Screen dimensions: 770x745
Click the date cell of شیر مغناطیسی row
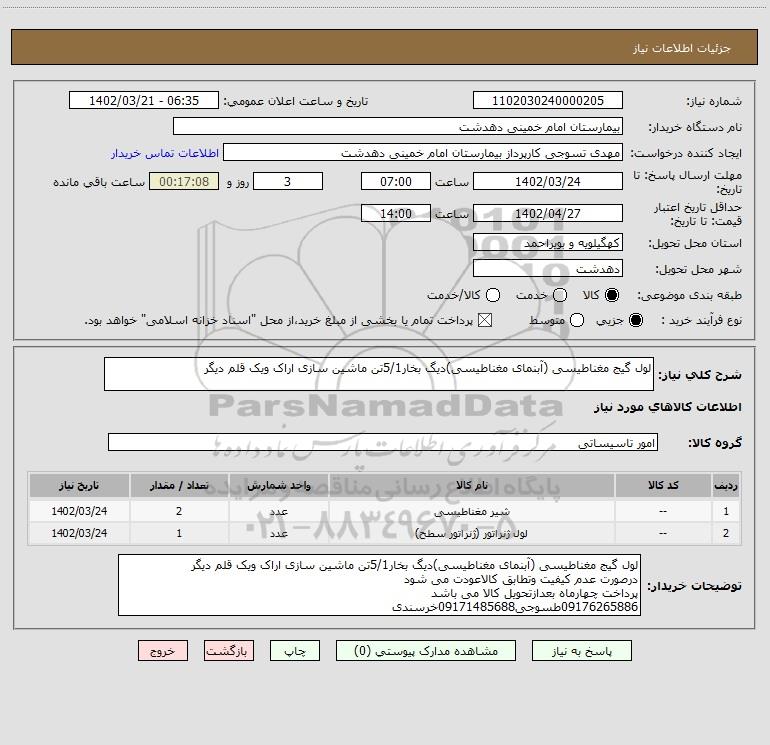pyautogui.click(x=79, y=511)
